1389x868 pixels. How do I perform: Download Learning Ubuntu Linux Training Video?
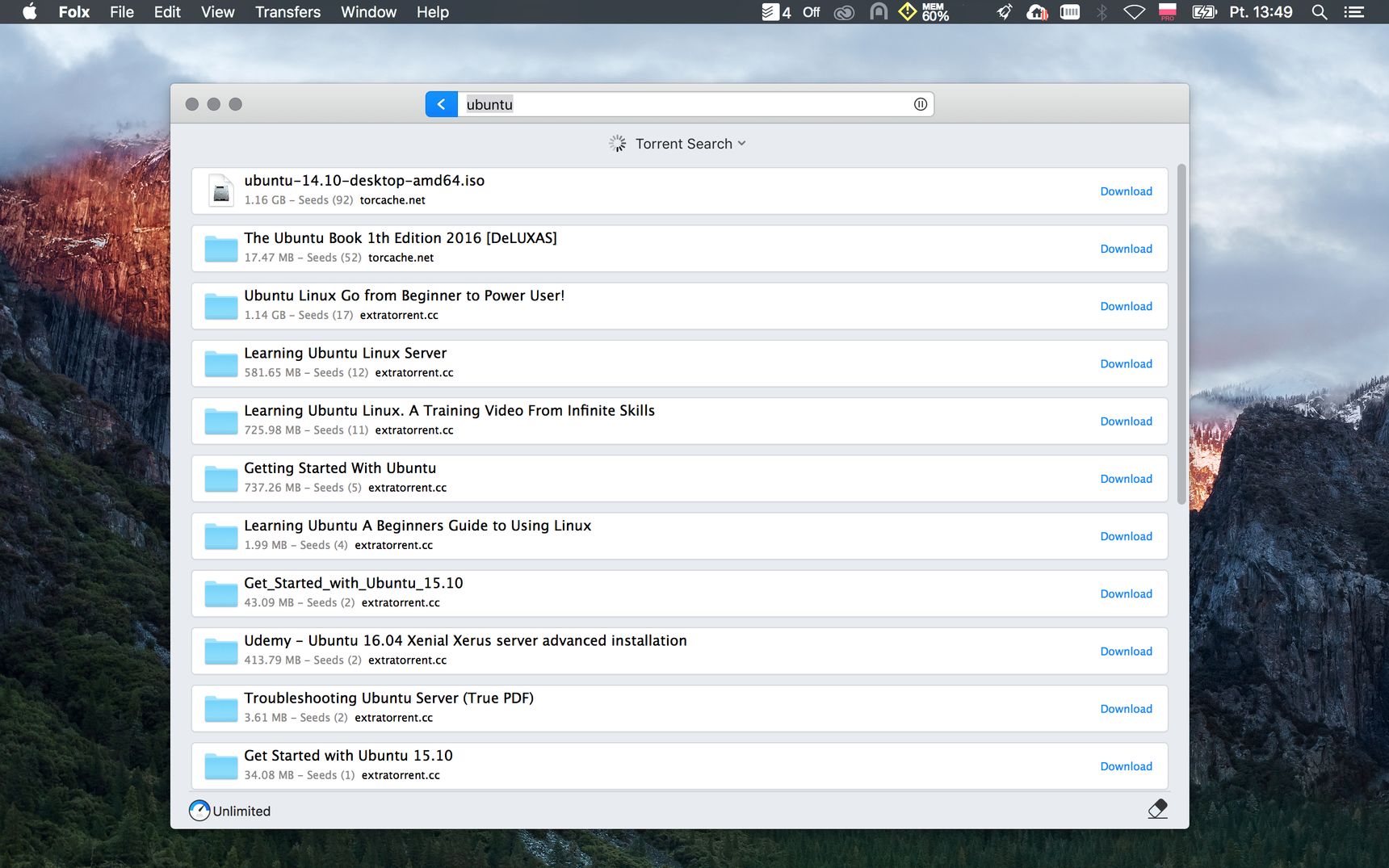1126,421
